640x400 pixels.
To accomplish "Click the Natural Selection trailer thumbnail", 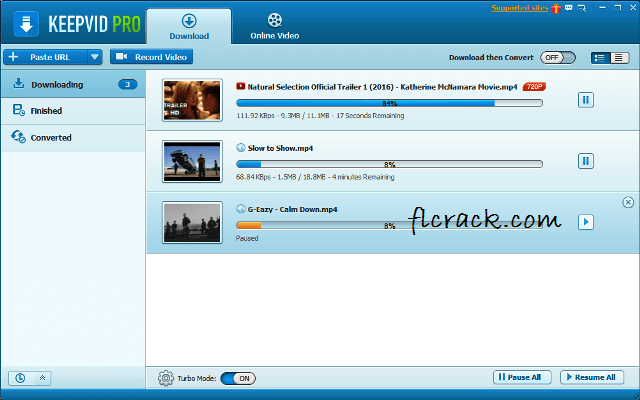I will [192, 100].
